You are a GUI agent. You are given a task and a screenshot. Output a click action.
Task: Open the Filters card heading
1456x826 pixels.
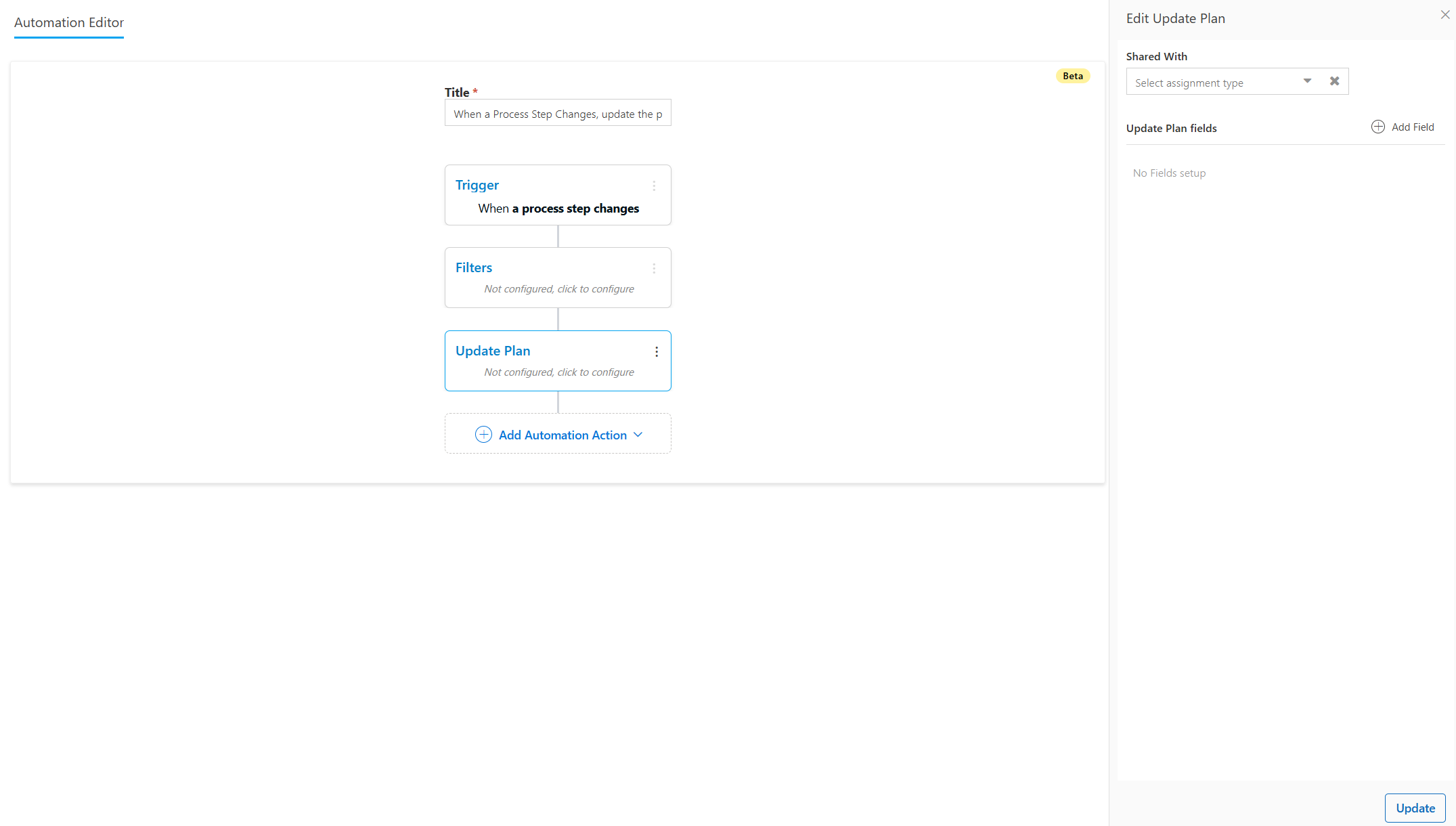pyautogui.click(x=473, y=267)
